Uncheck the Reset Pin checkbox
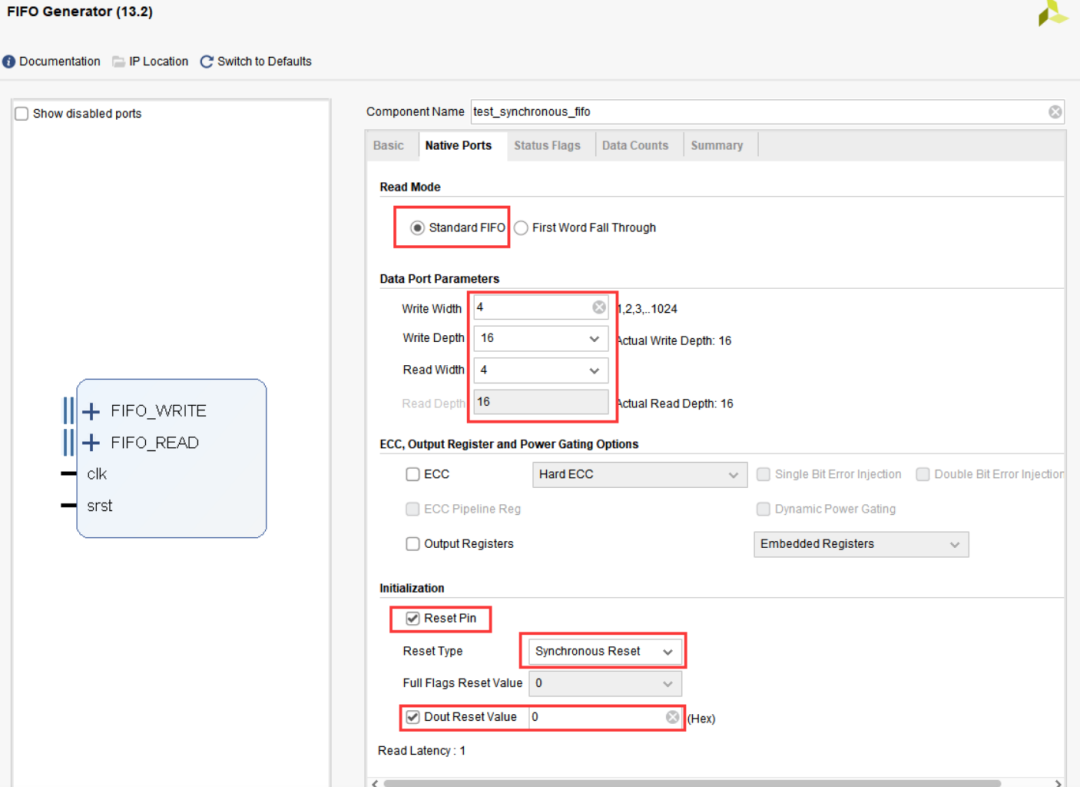Screen dimensions: 1080x787 pos(413,619)
